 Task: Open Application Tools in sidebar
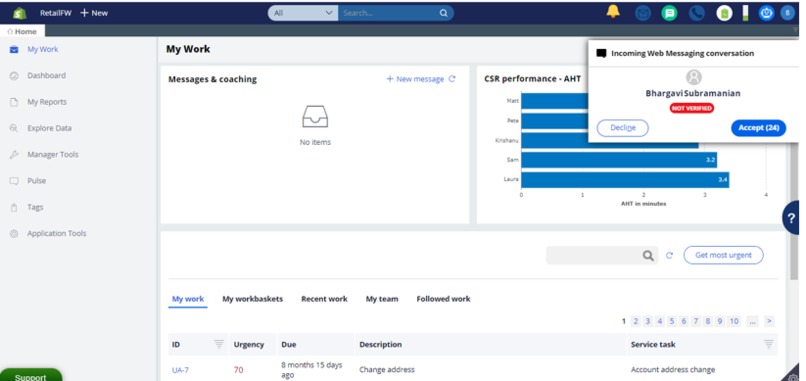coord(57,233)
